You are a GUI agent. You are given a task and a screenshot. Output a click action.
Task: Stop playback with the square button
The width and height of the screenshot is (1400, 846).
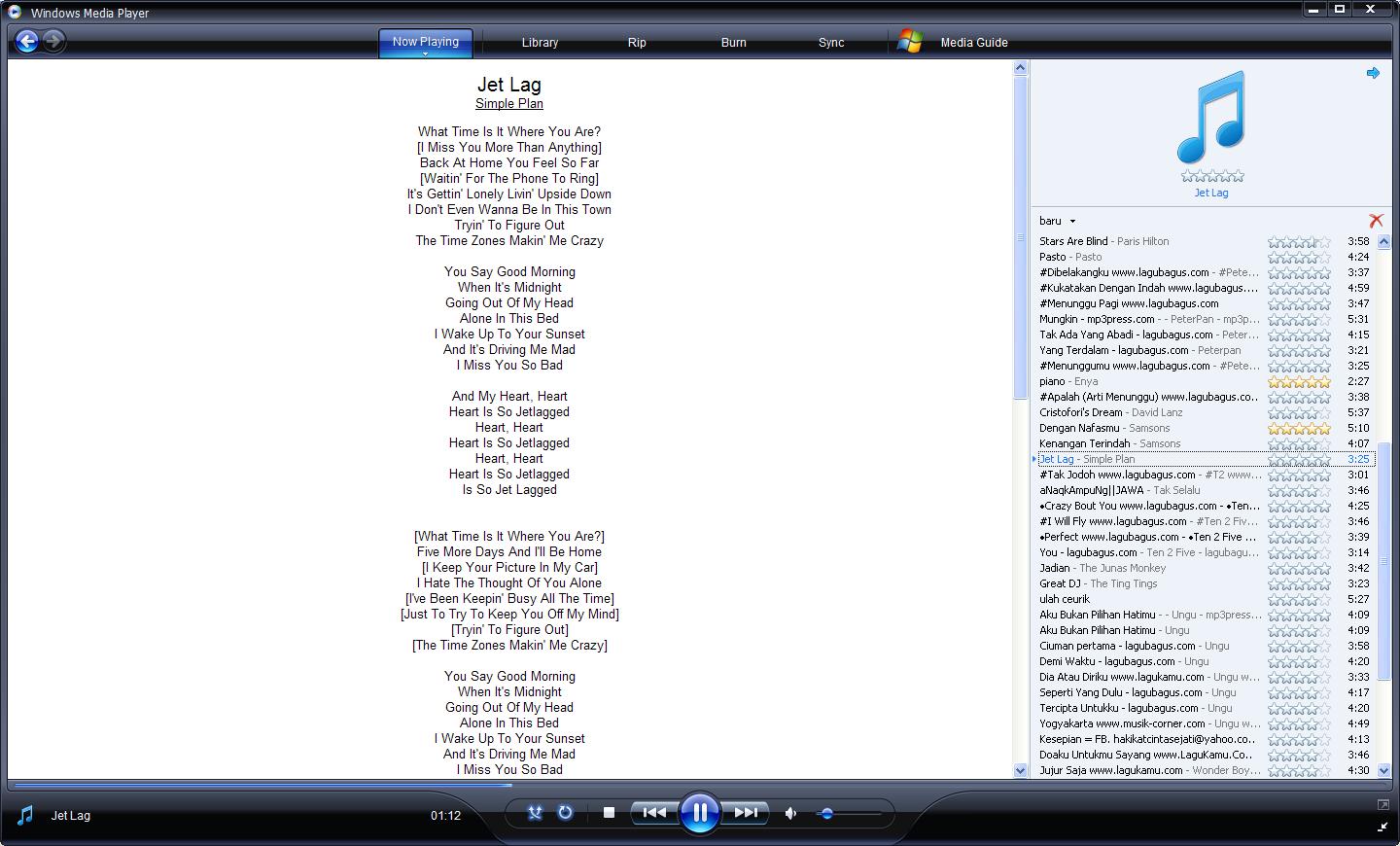click(x=609, y=813)
